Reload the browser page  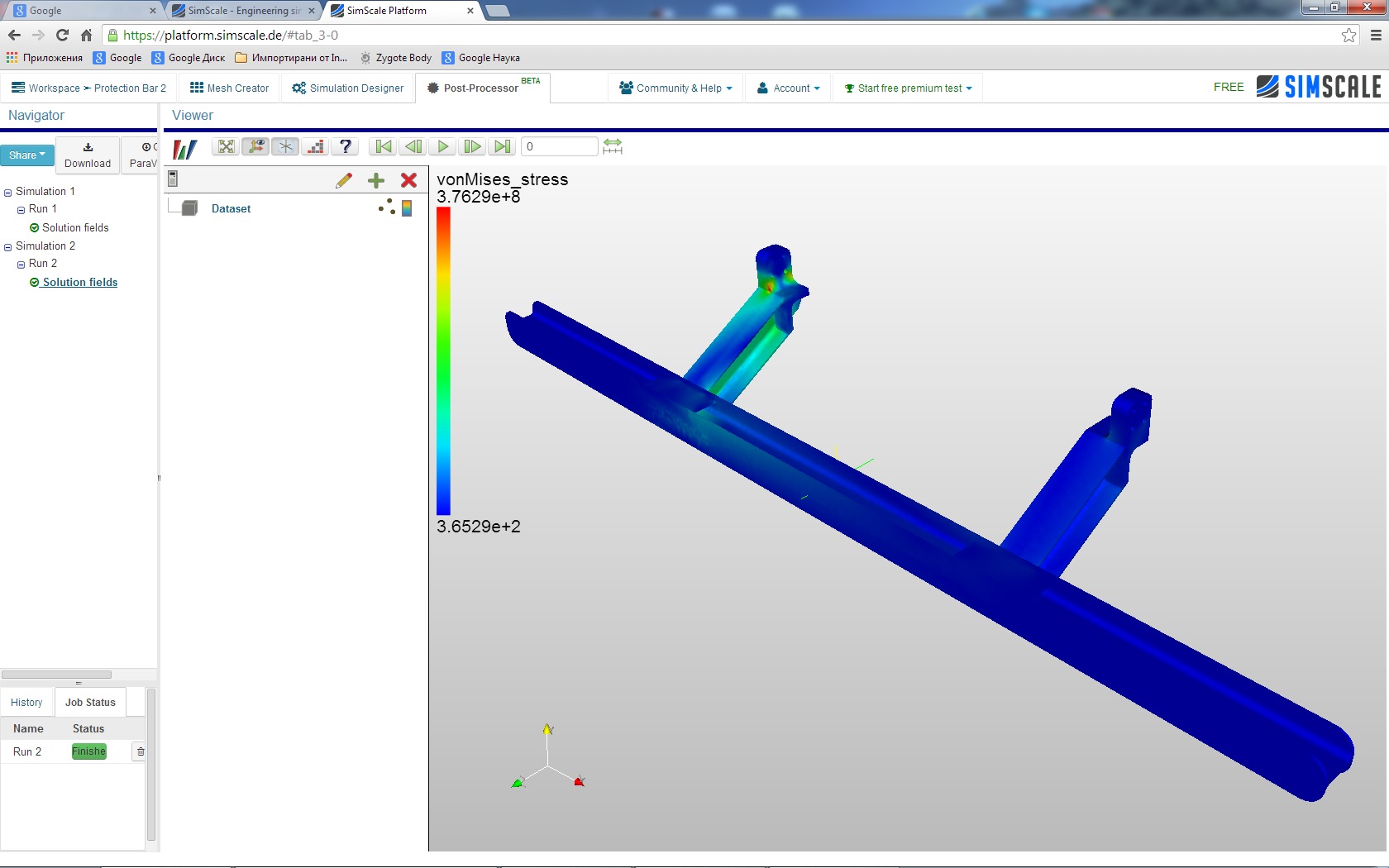point(62,35)
